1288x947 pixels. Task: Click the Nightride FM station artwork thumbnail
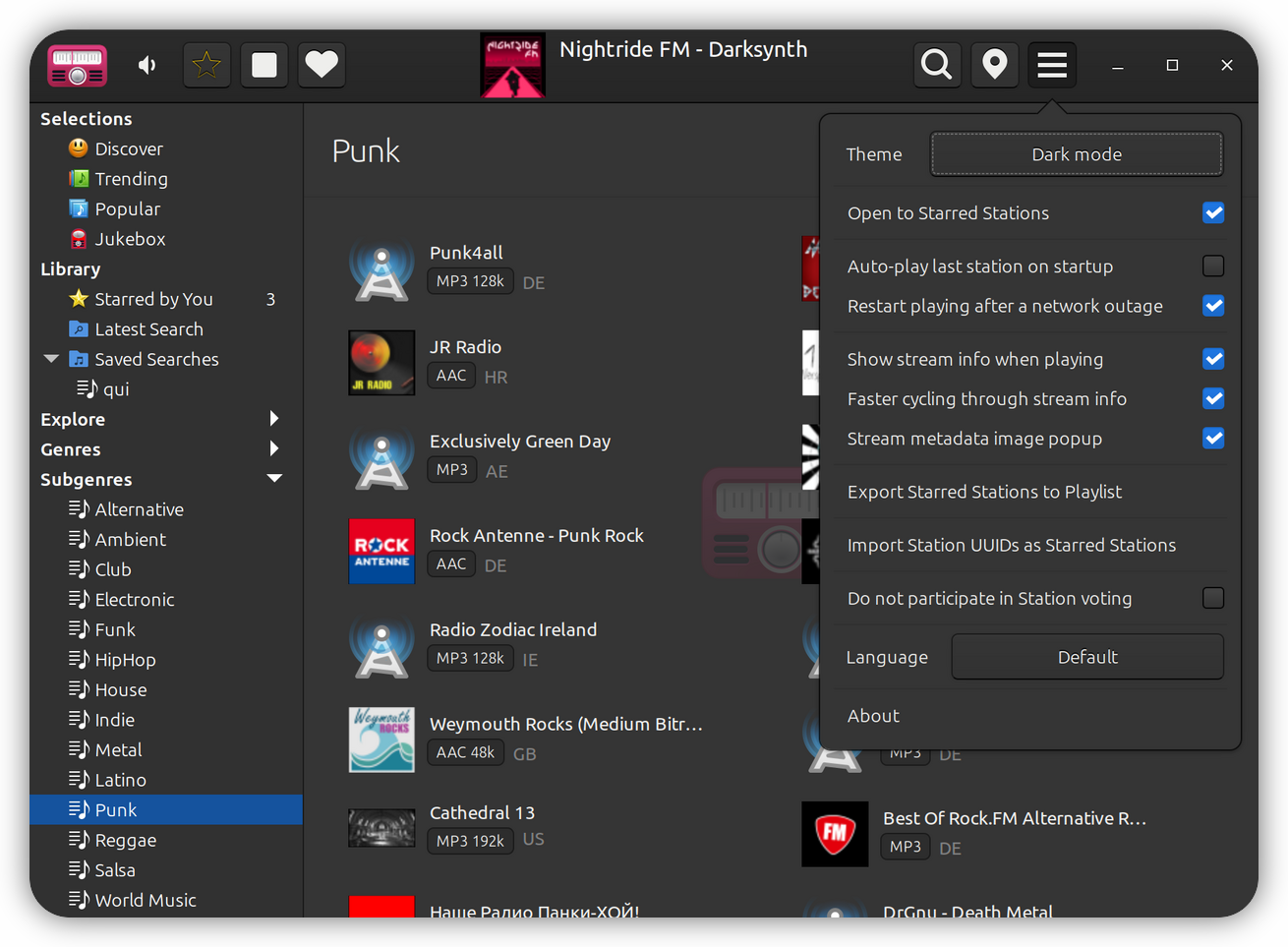pos(512,65)
